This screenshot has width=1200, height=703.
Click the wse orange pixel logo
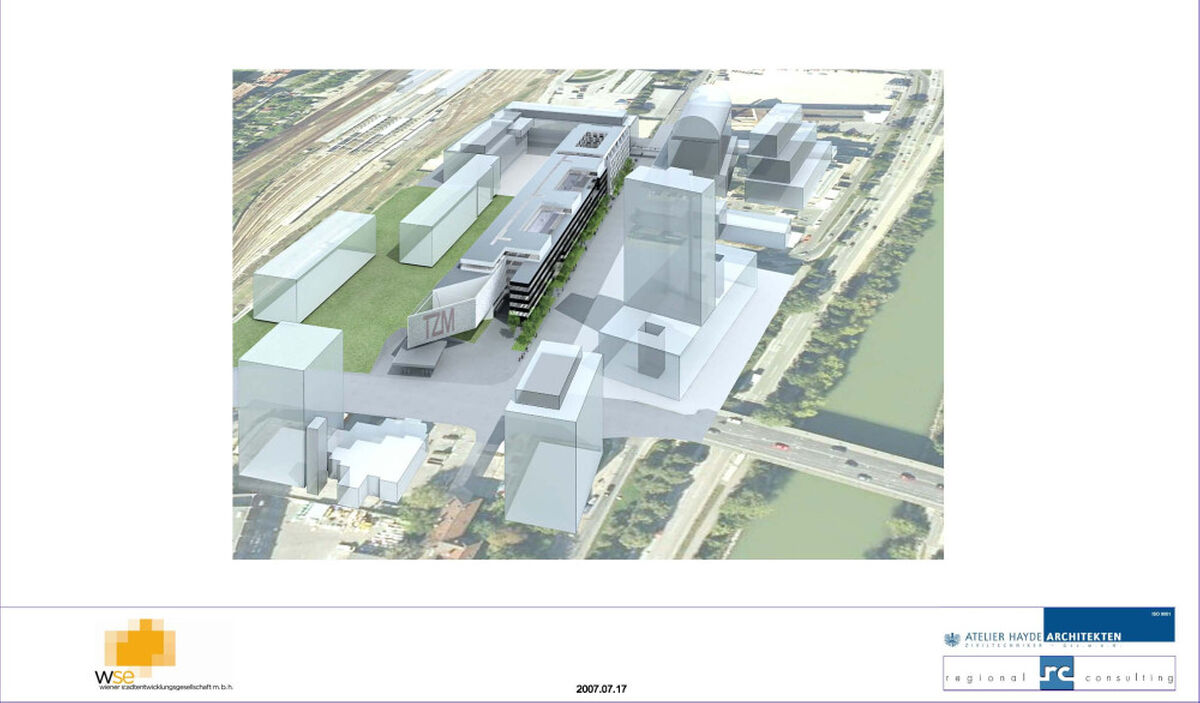coord(140,646)
